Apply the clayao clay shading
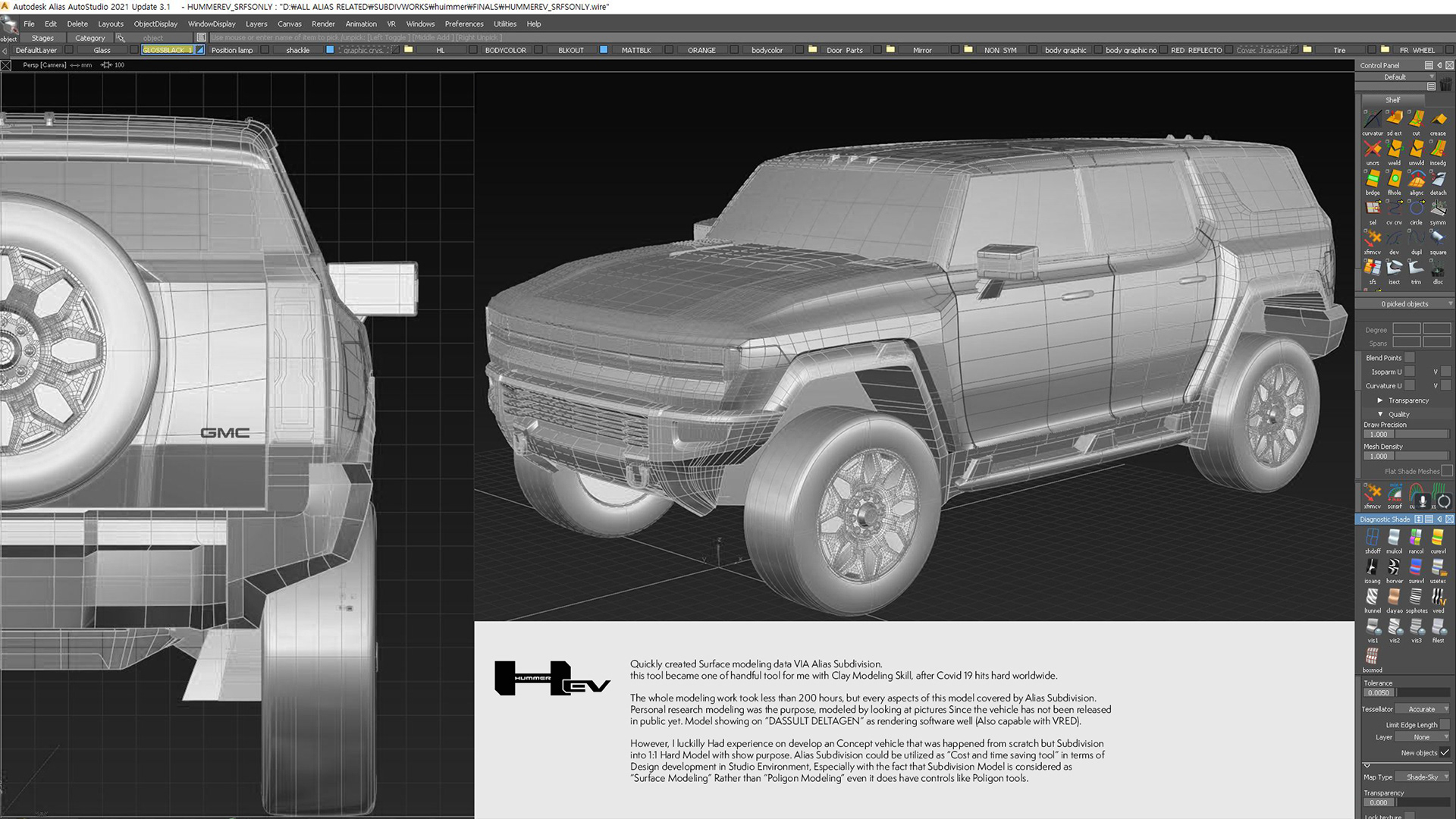This screenshot has width=1456, height=819. [x=1395, y=598]
